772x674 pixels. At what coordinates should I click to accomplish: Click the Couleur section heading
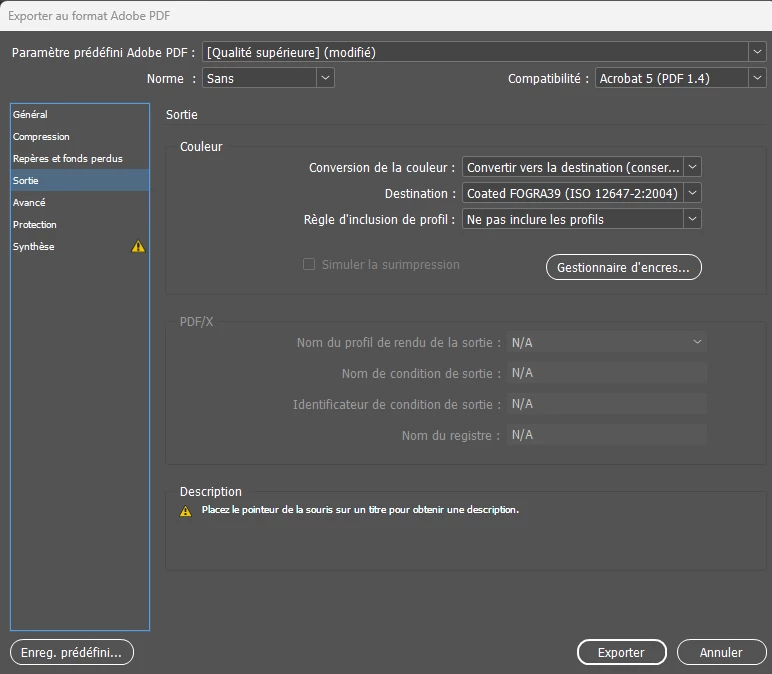point(201,147)
